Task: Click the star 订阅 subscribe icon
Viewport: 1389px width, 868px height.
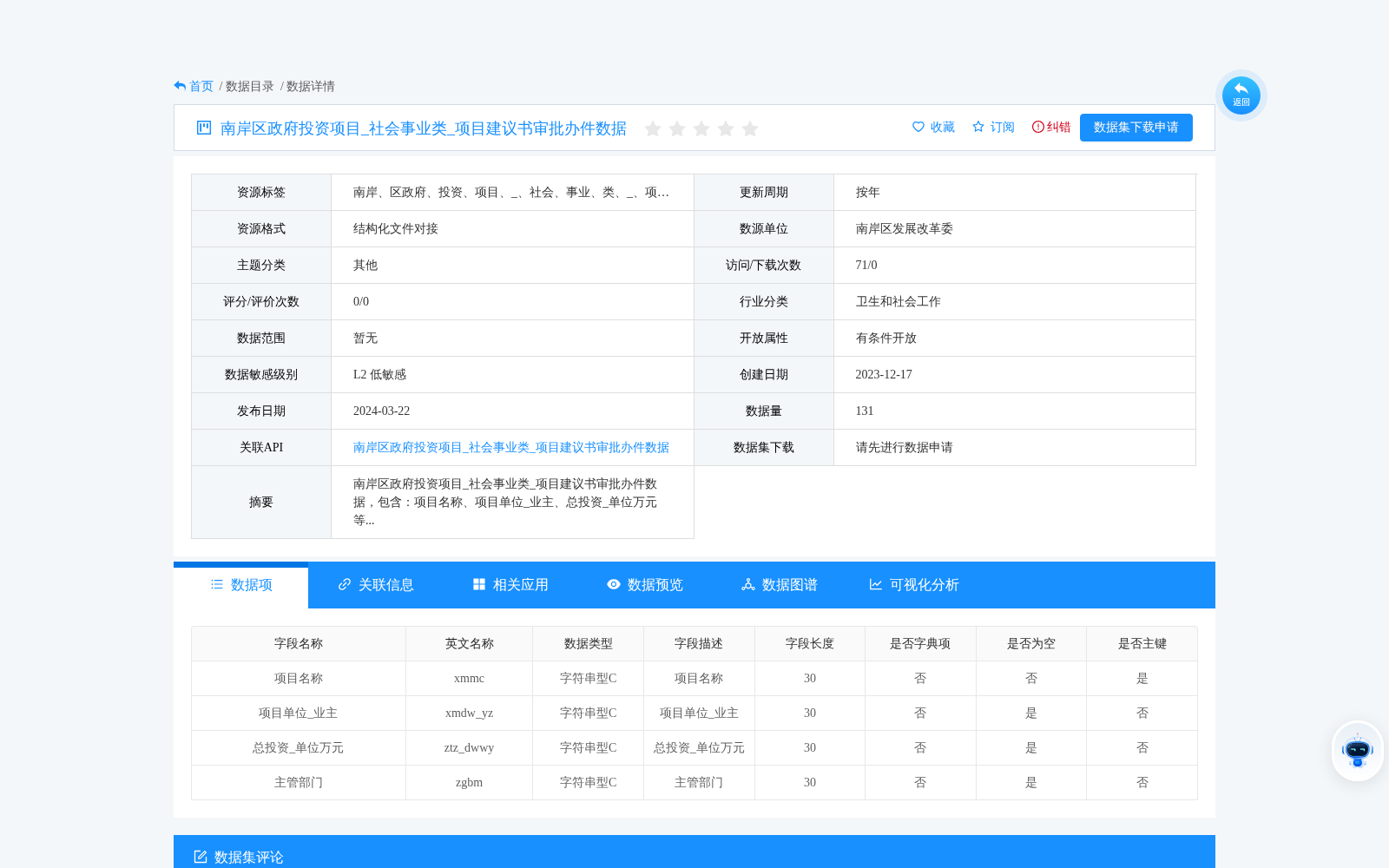Action: 978,127
